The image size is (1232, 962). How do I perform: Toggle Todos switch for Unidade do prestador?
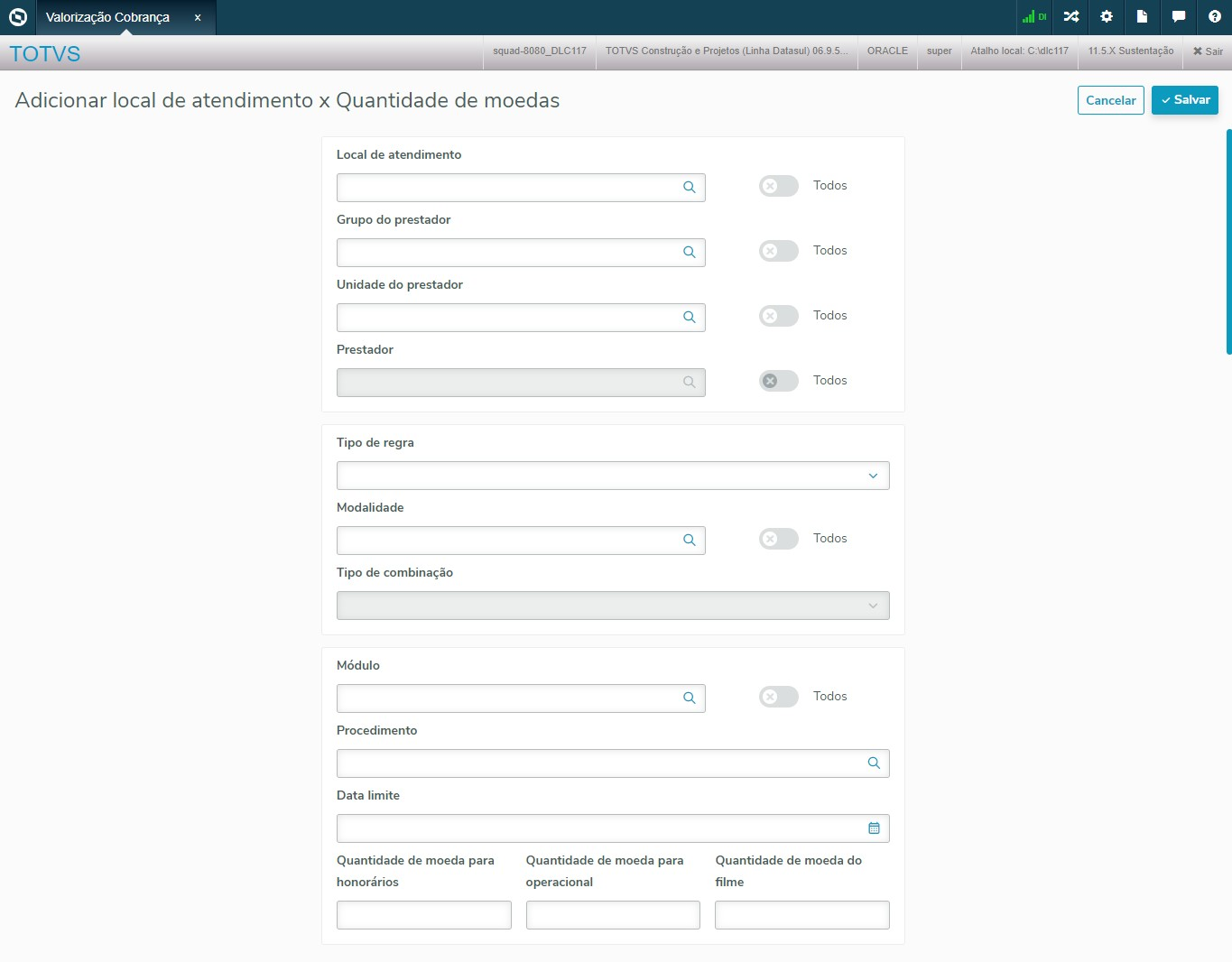click(778, 316)
